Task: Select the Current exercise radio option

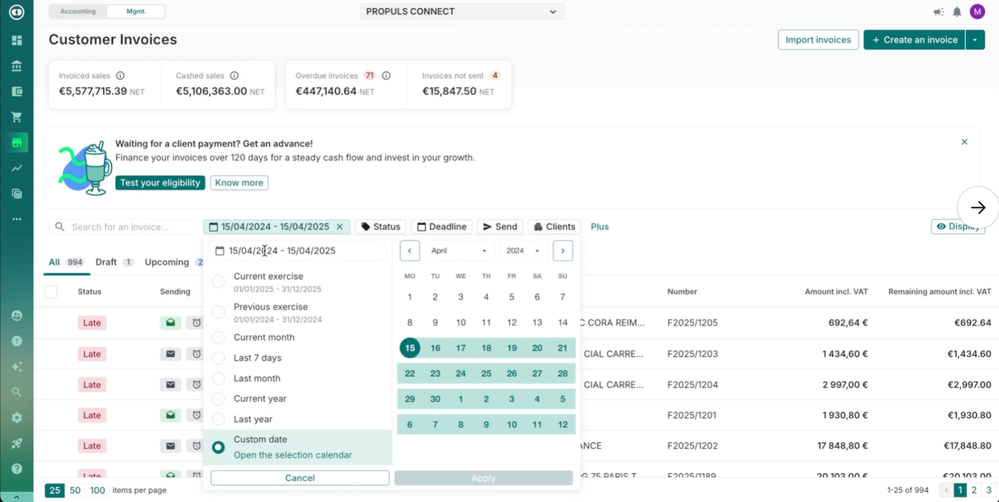Action: (218, 282)
